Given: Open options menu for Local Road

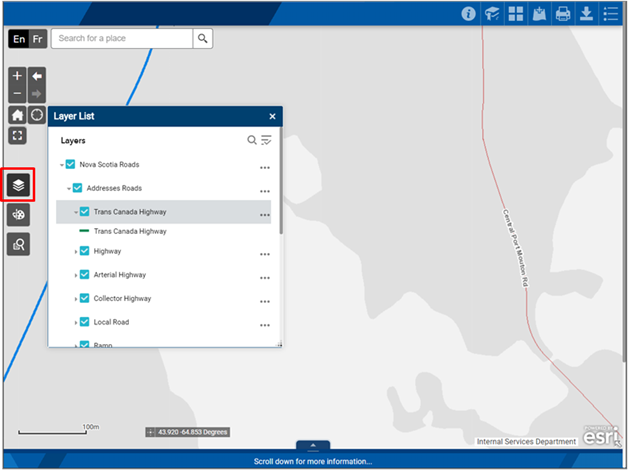Looking at the screenshot, I should [x=265, y=325].
